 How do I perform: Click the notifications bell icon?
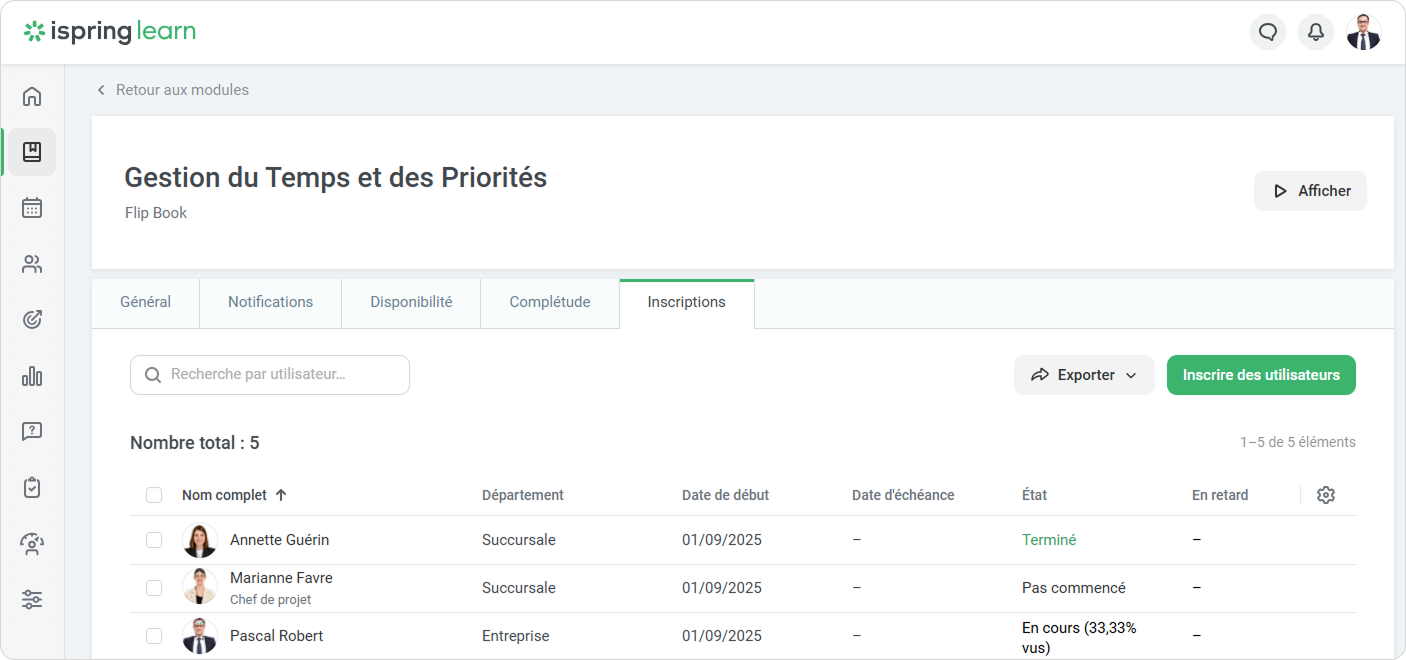1316,32
